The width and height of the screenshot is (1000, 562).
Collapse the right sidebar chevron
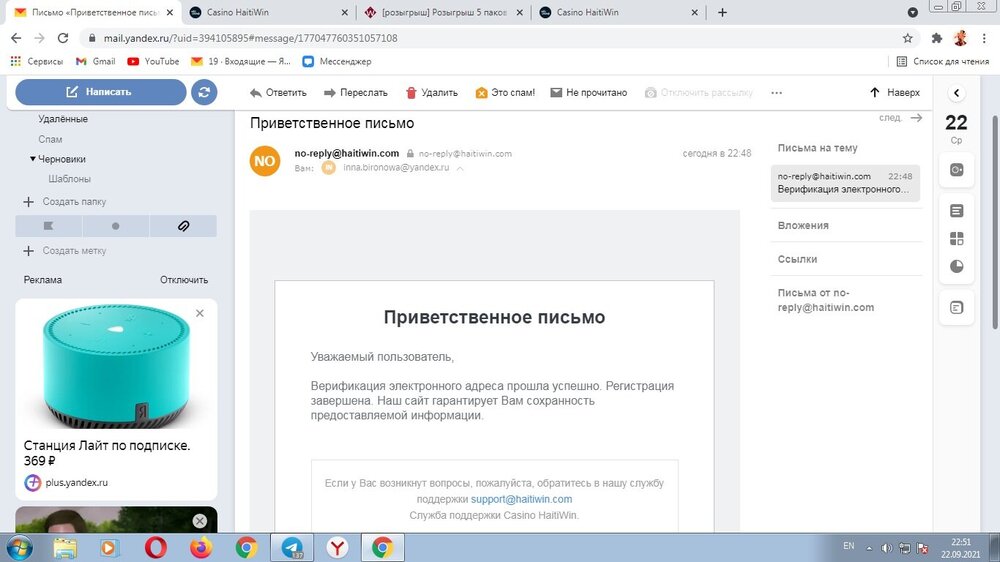point(956,93)
